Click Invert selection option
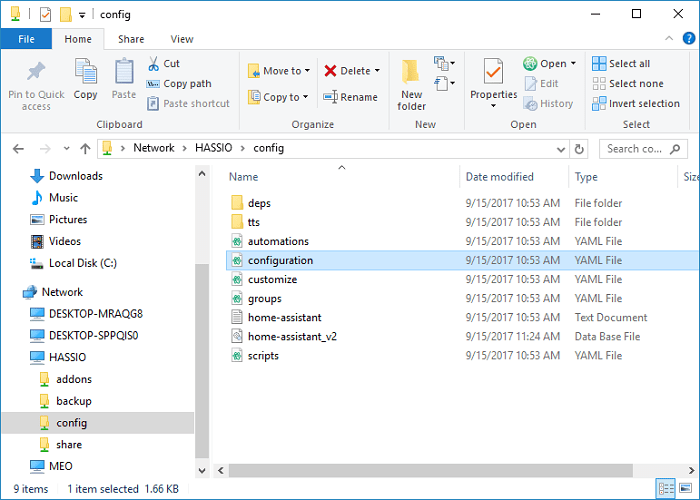The height and width of the screenshot is (500, 700). [x=636, y=103]
